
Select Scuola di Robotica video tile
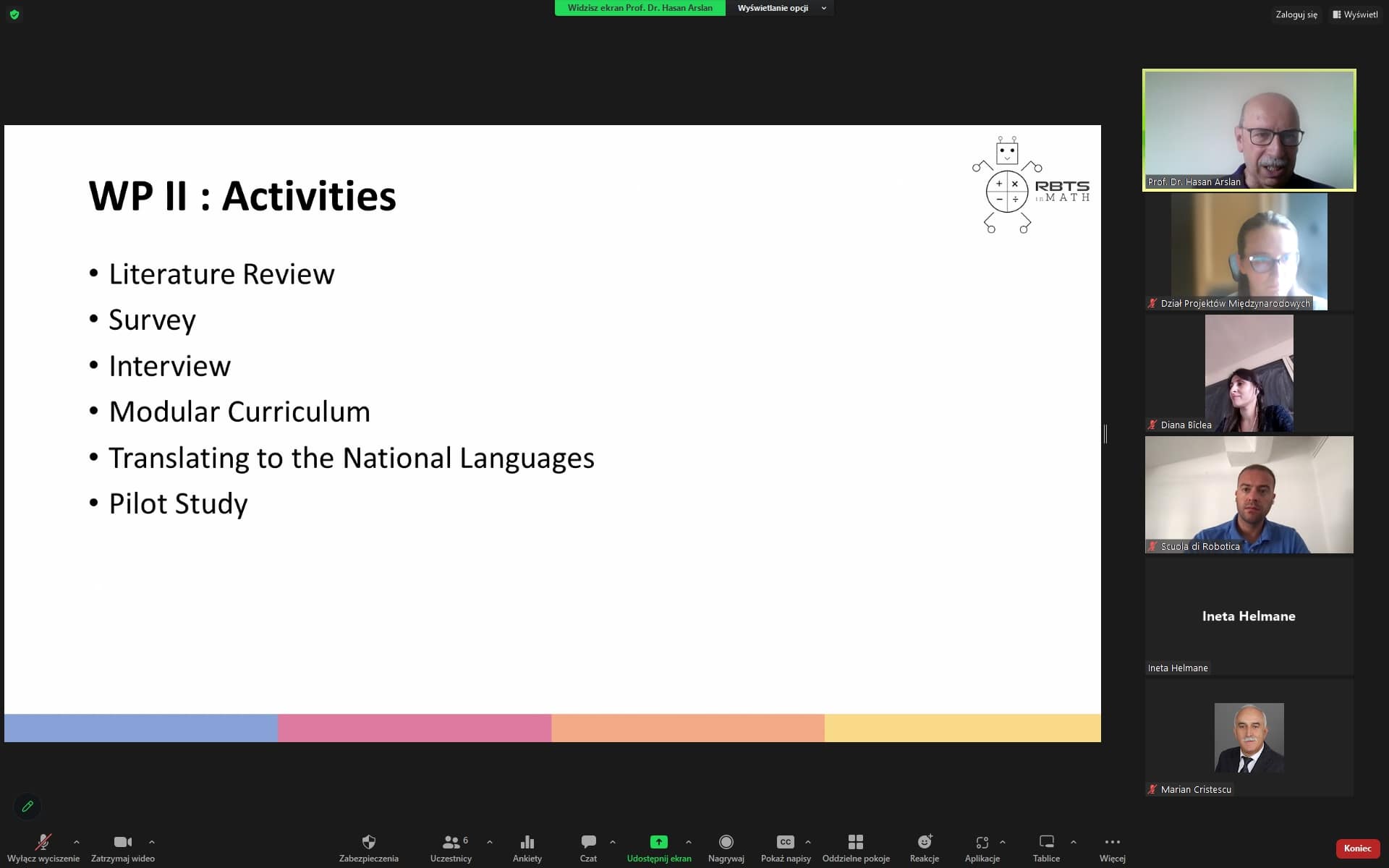1249,495
